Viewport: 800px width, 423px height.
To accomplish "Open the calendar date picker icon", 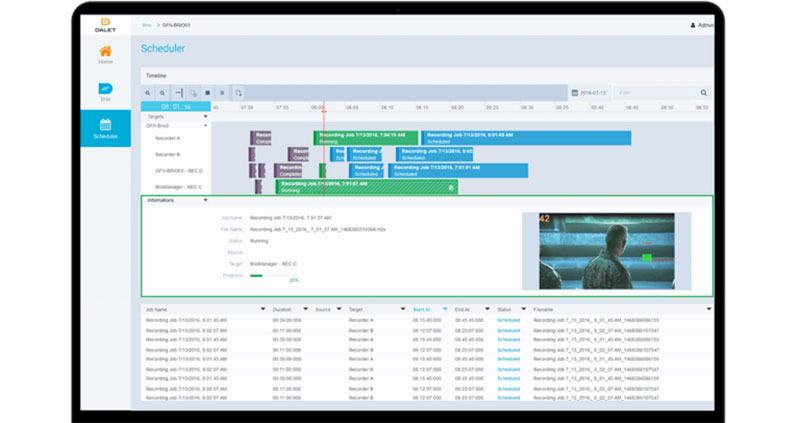I will [x=574, y=93].
